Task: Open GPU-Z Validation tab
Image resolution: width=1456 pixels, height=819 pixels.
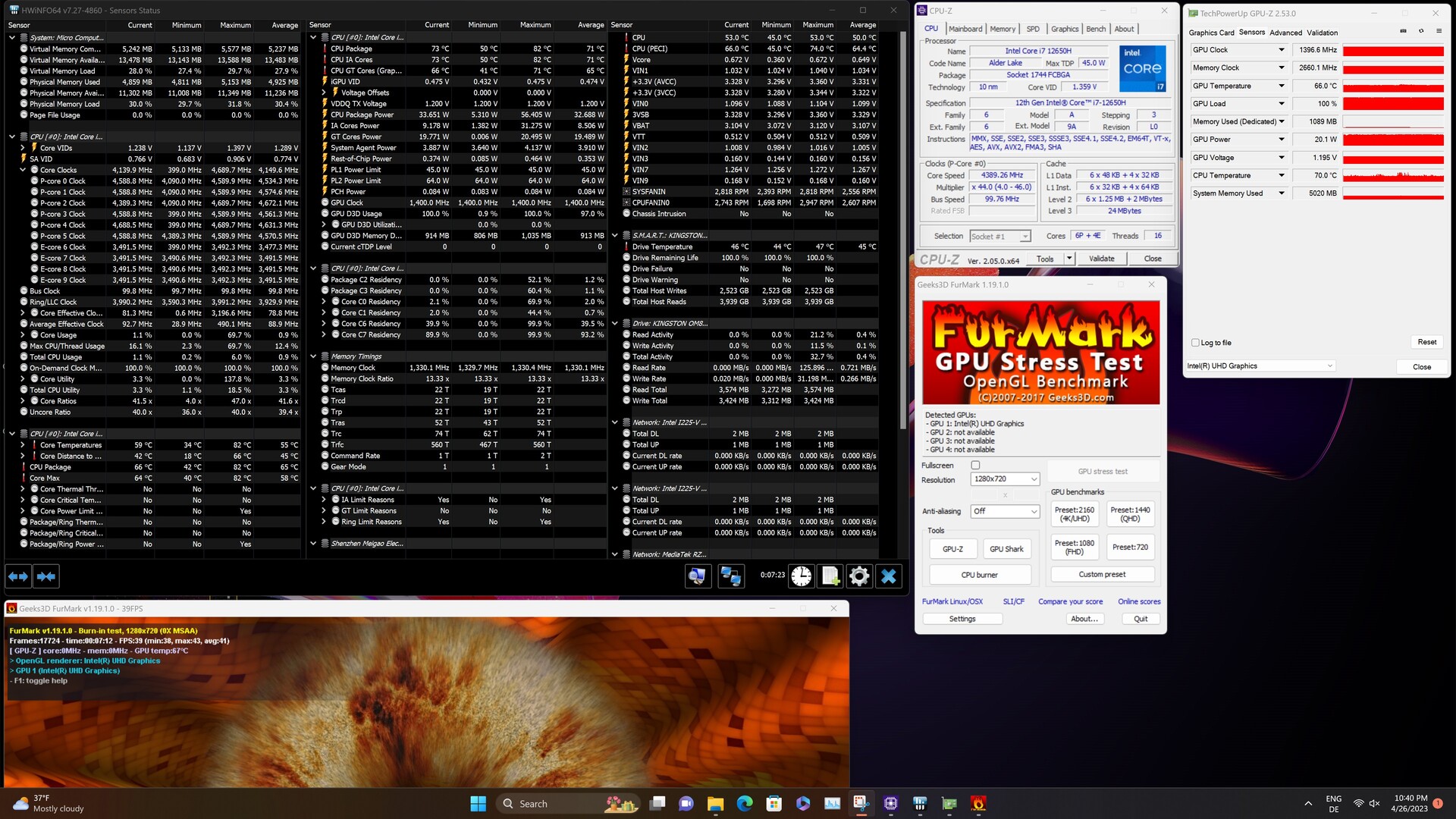Action: coord(1322,33)
